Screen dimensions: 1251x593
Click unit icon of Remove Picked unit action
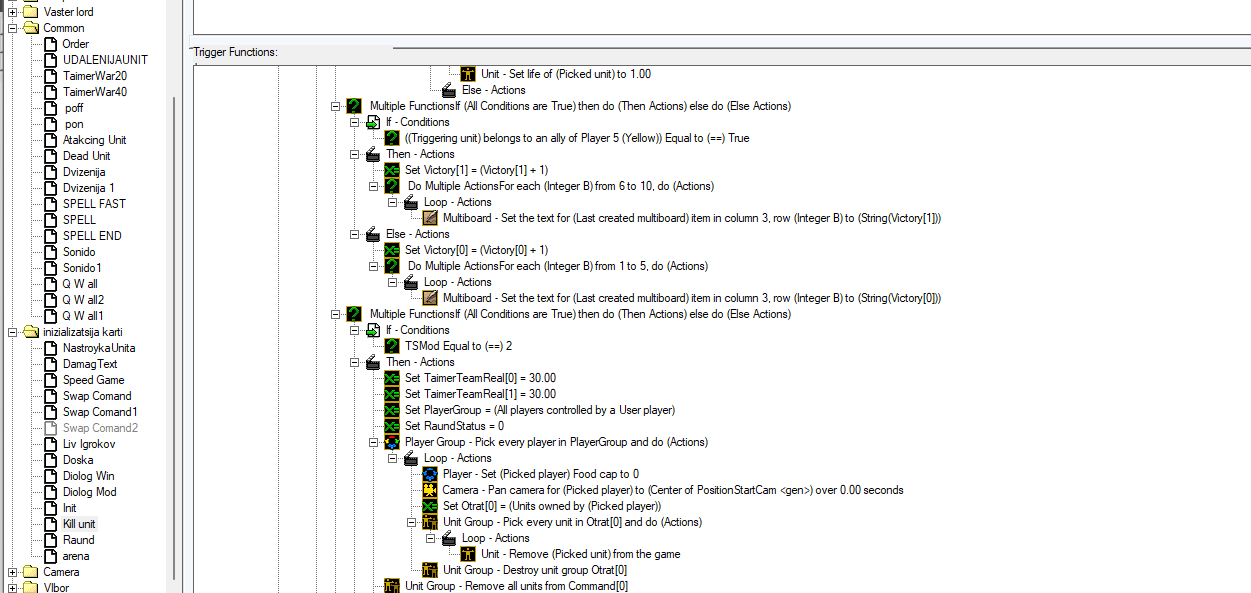(x=468, y=554)
